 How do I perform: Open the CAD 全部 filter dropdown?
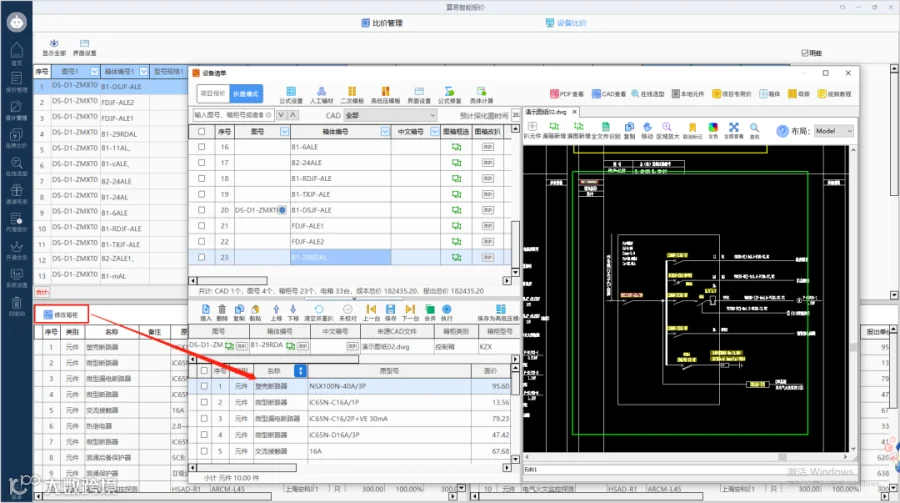coord(390,115)
